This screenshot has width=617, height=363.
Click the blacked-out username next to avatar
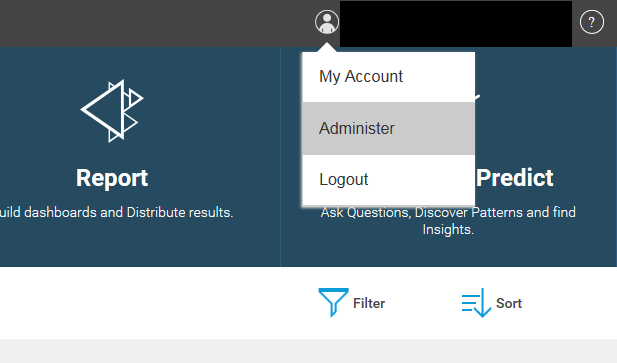pos(456,24)
